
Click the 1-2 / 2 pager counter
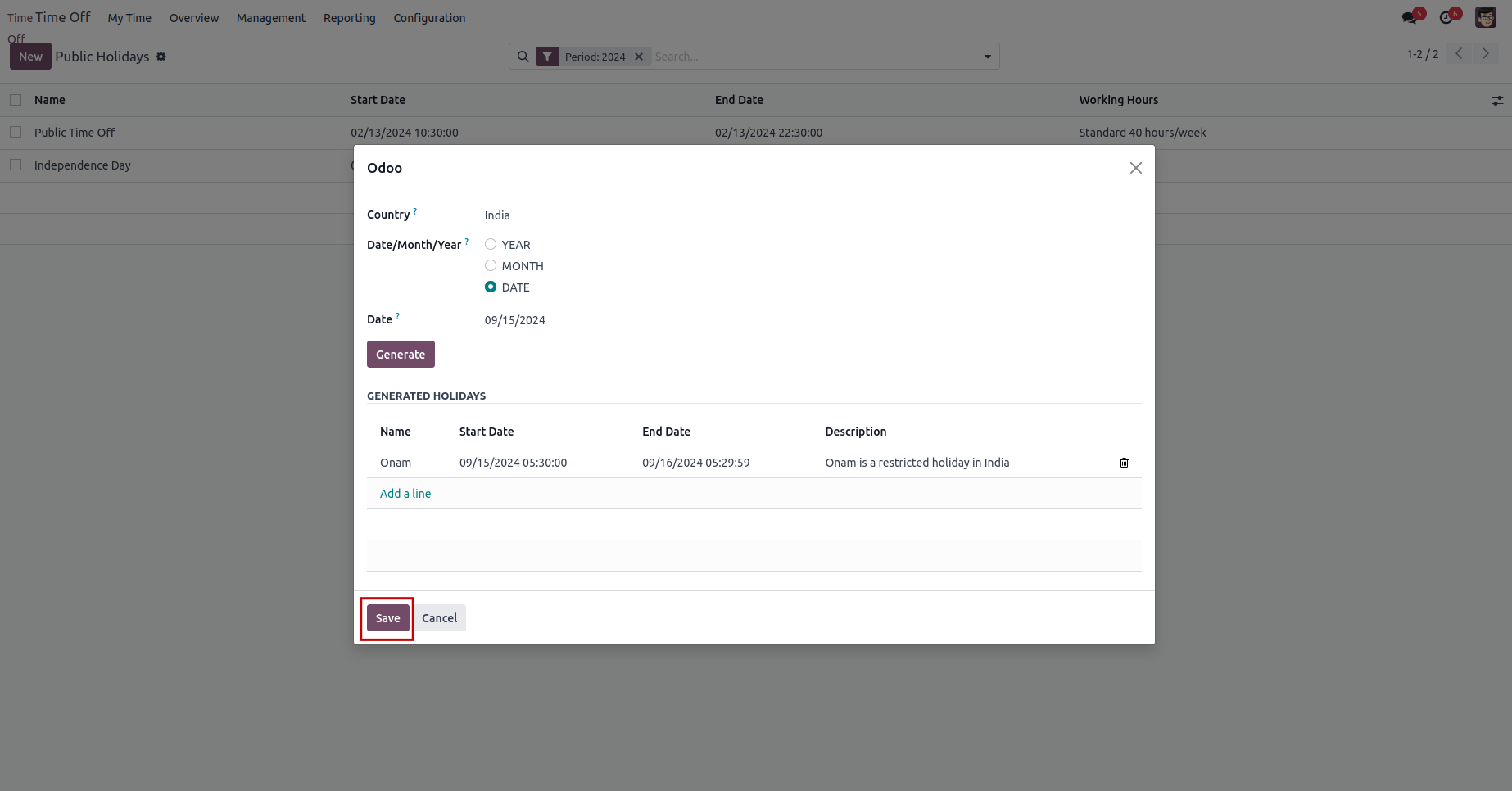[x=1423, y=54]
